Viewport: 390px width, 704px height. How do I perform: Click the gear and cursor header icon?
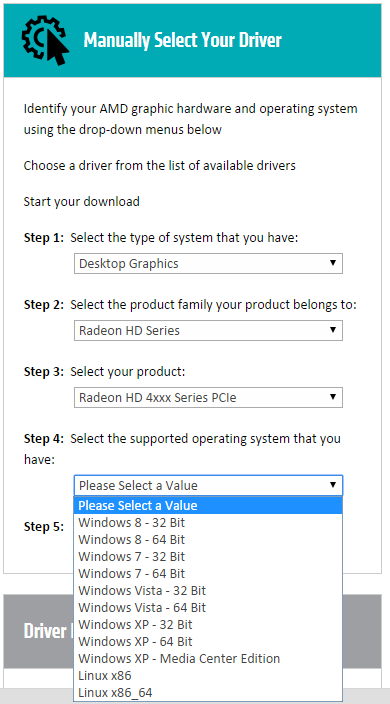tap(45, 40)
